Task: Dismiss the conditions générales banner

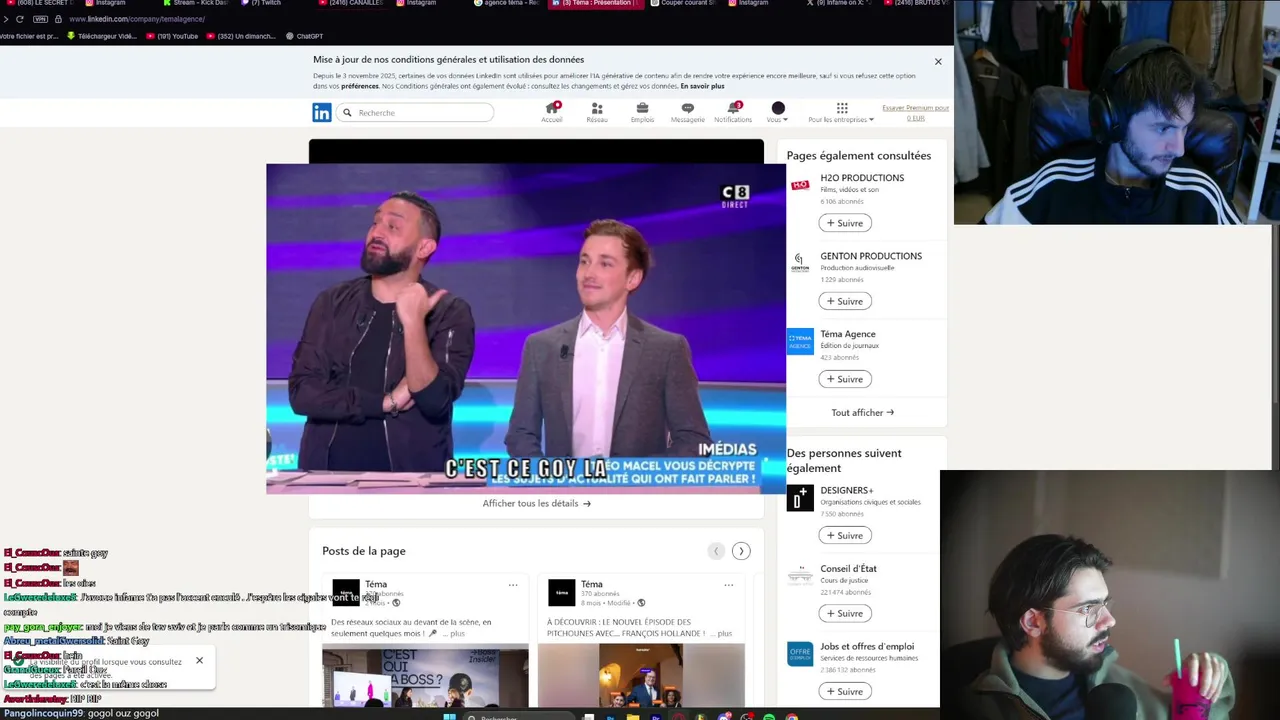Action: 938,62
